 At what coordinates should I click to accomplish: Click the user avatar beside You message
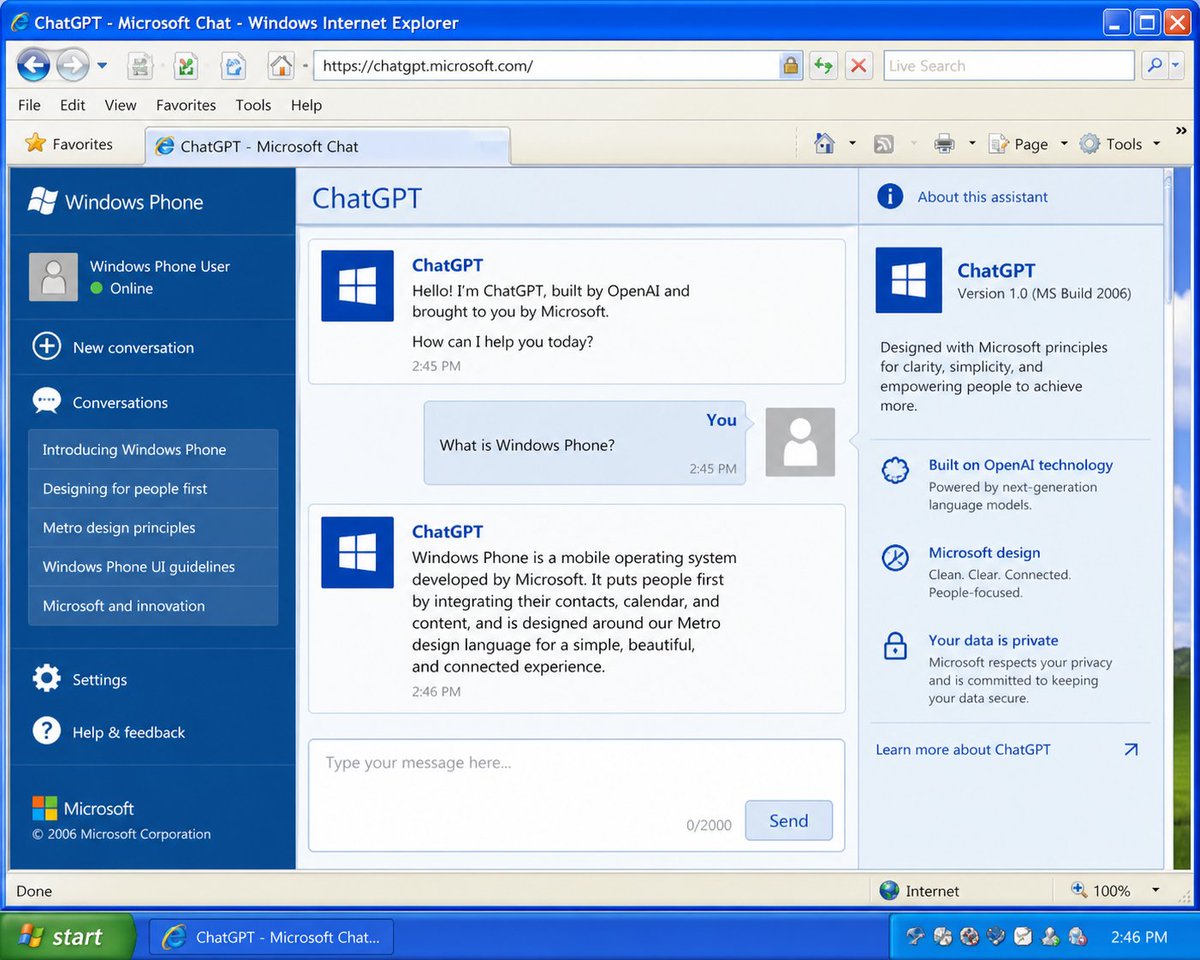[800, 442]
